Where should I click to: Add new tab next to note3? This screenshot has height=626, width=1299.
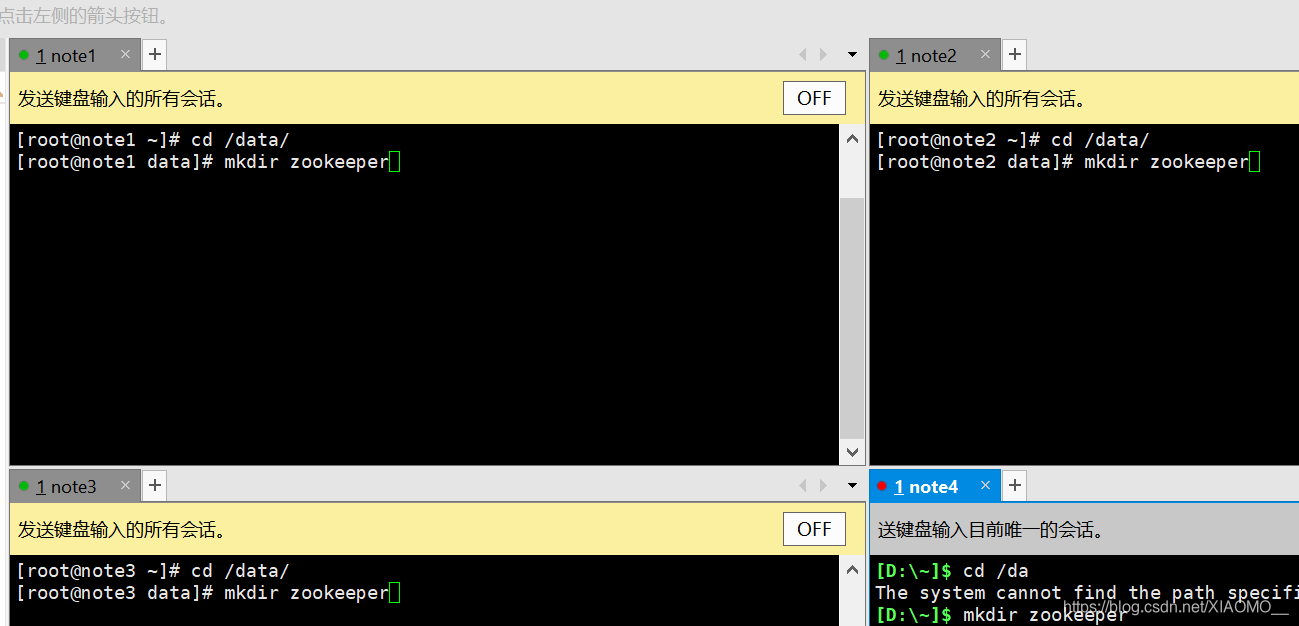(155, 487)
